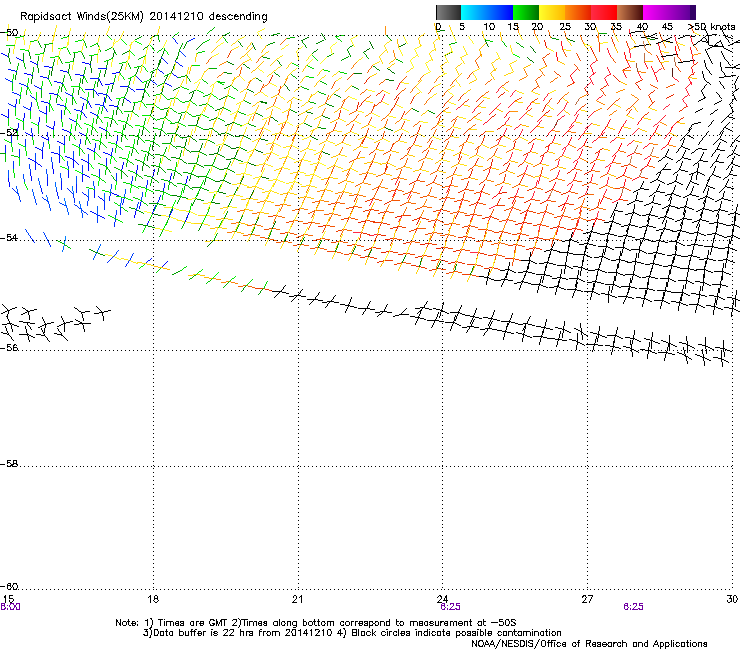Click the yellow 20-25 knots legend segment
This screenshot has width=740, height=650.
point(552,12)
